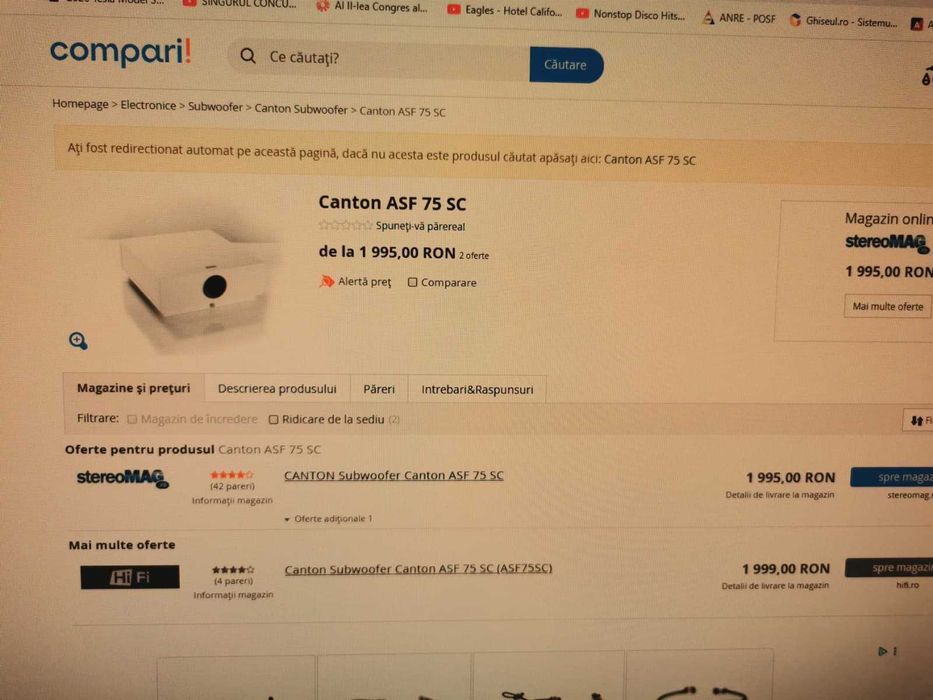Click the Alertă preț bell icon
The height and width of the screenshot is (700, 933).
327,281
